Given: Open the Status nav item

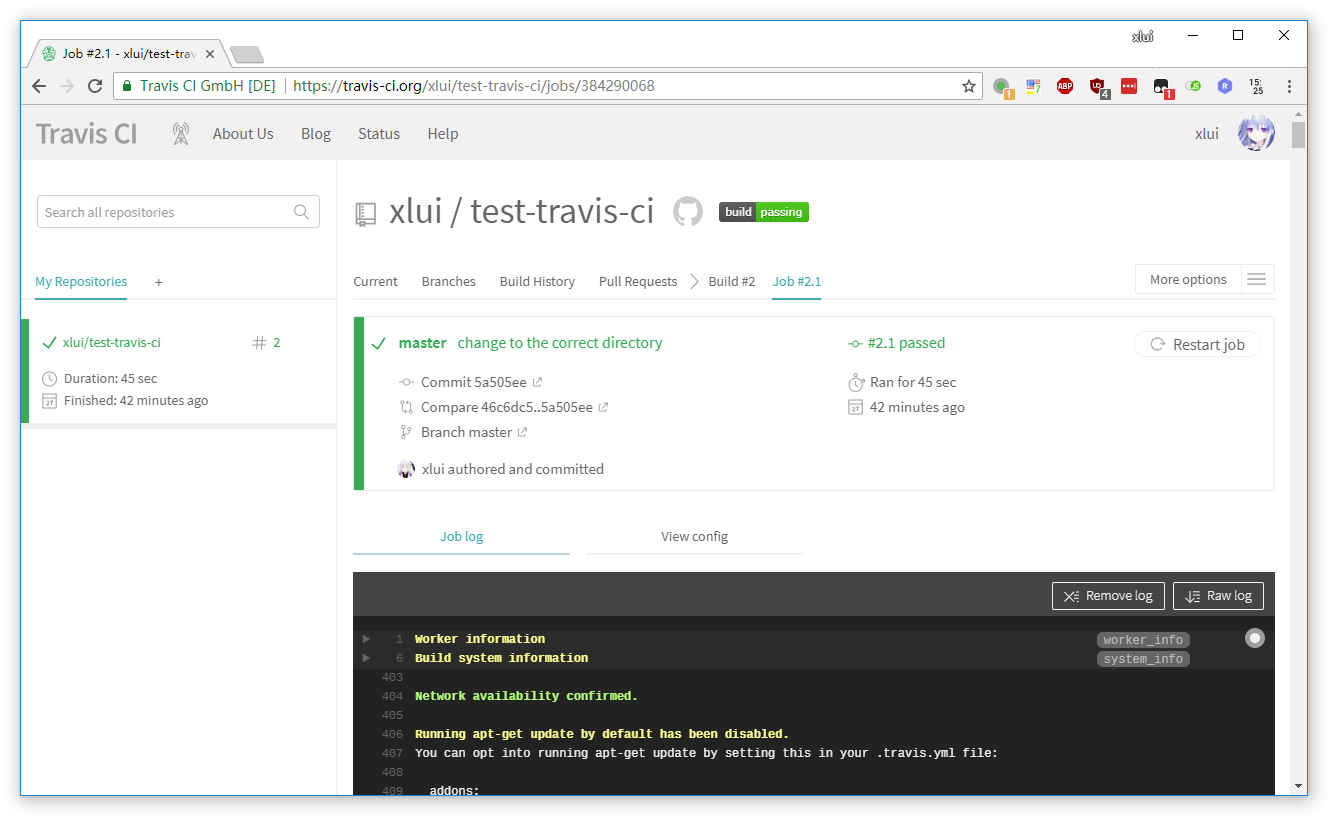Looking at the screenshot, I should pyautogui.click(x=379, y=134).
